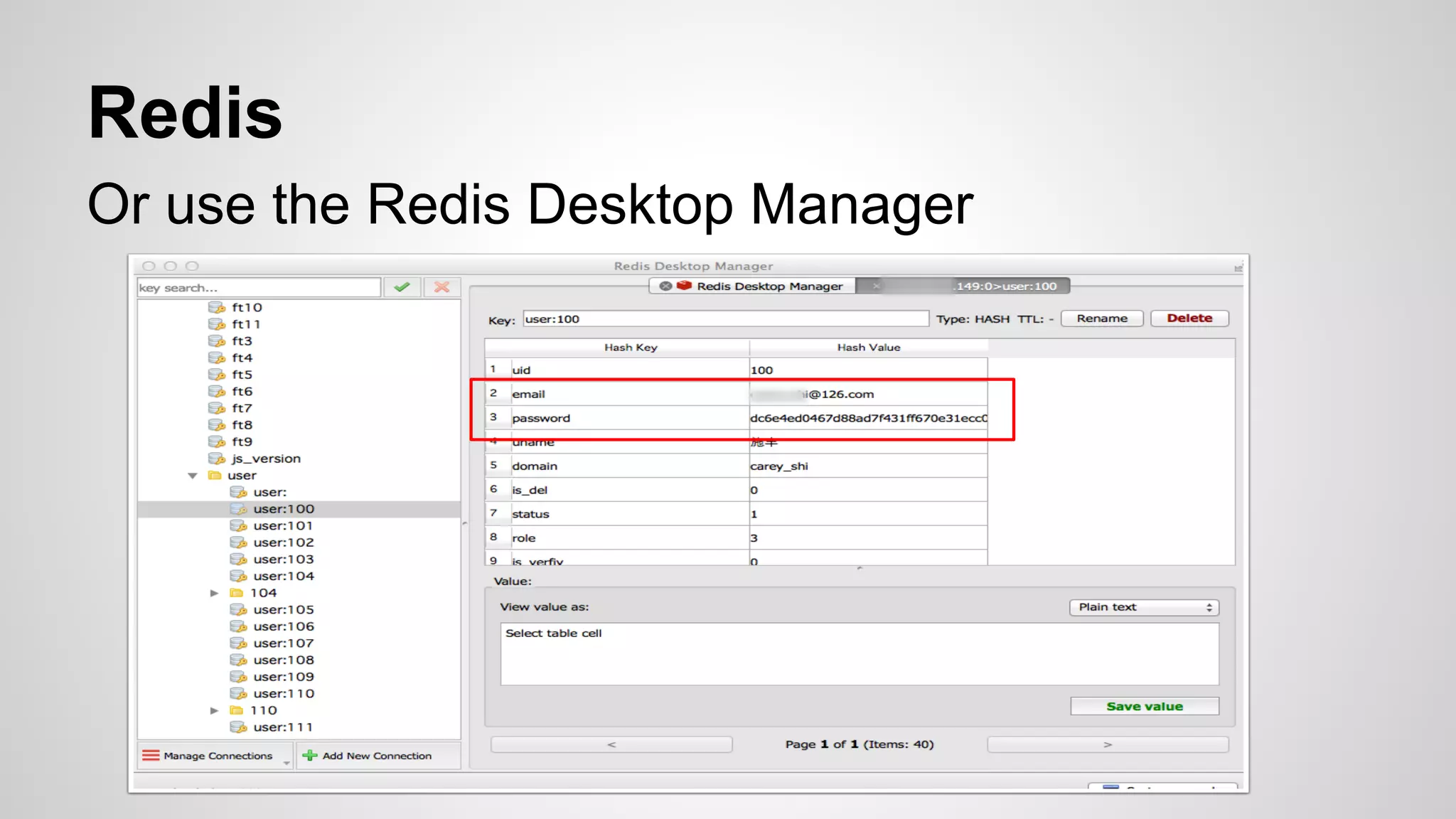The width and height of the screenshot is (1456, 819).
Task: Select the ft9 key icon
Action: coord(216,441)
